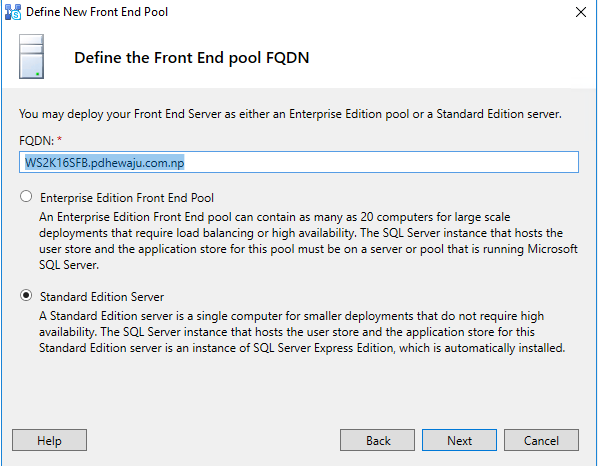Go Back to the previous wizard page
The height and width of the screenshot is (466, 598).
tap(378, 440)
